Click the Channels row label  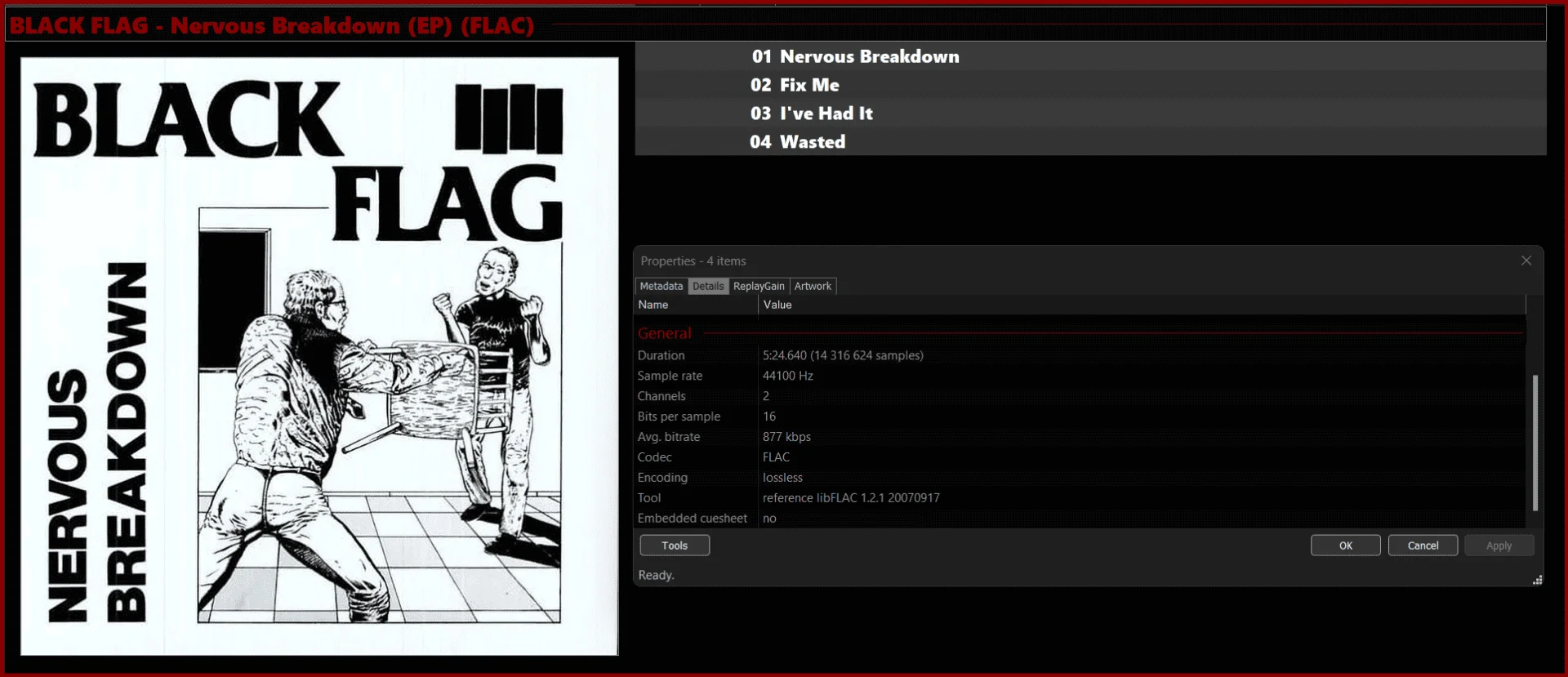(x=661, y=396)
